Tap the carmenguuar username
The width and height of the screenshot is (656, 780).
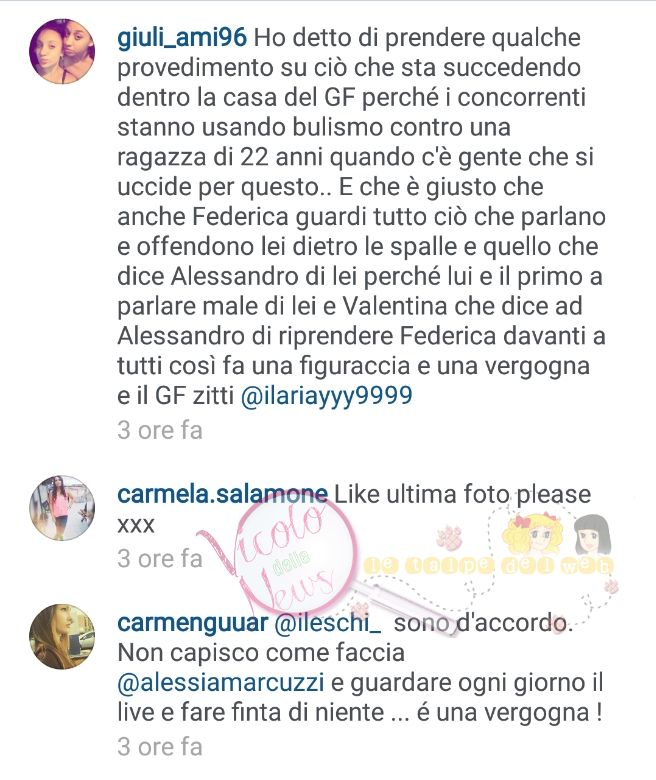tap(193, 623)
